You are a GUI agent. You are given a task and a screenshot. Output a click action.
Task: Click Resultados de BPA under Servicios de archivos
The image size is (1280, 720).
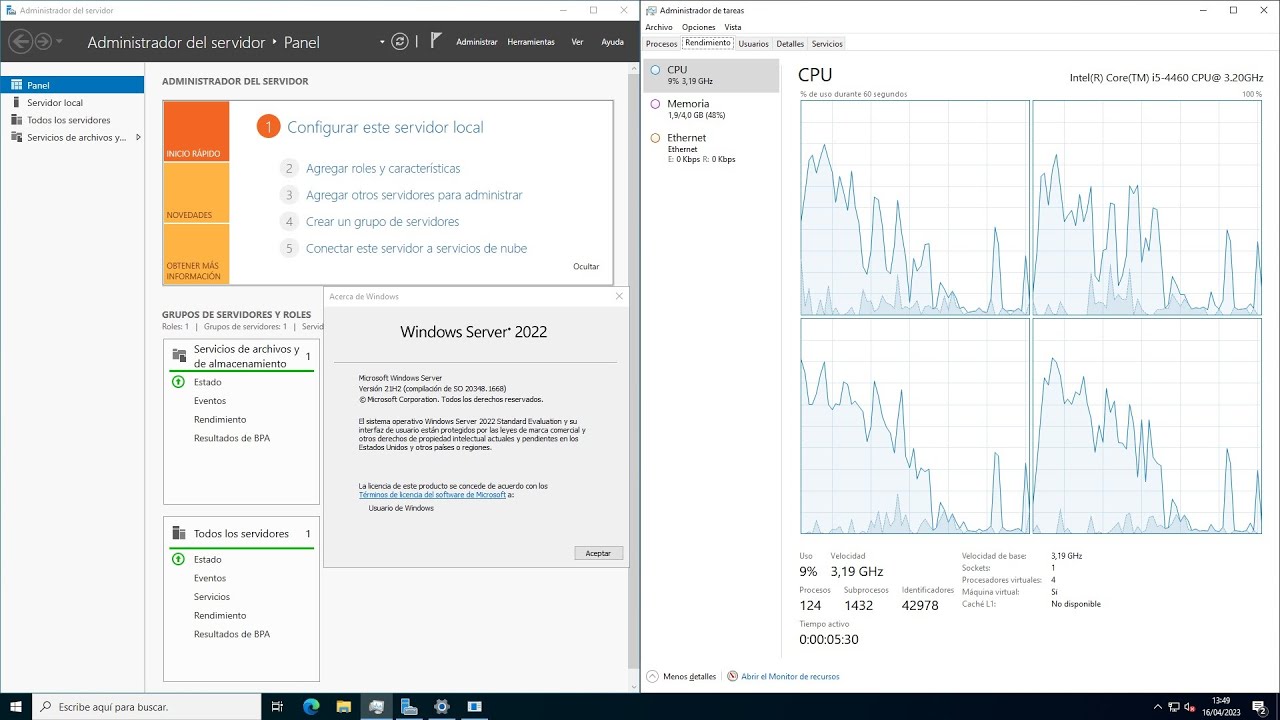[x=232, y=438]
